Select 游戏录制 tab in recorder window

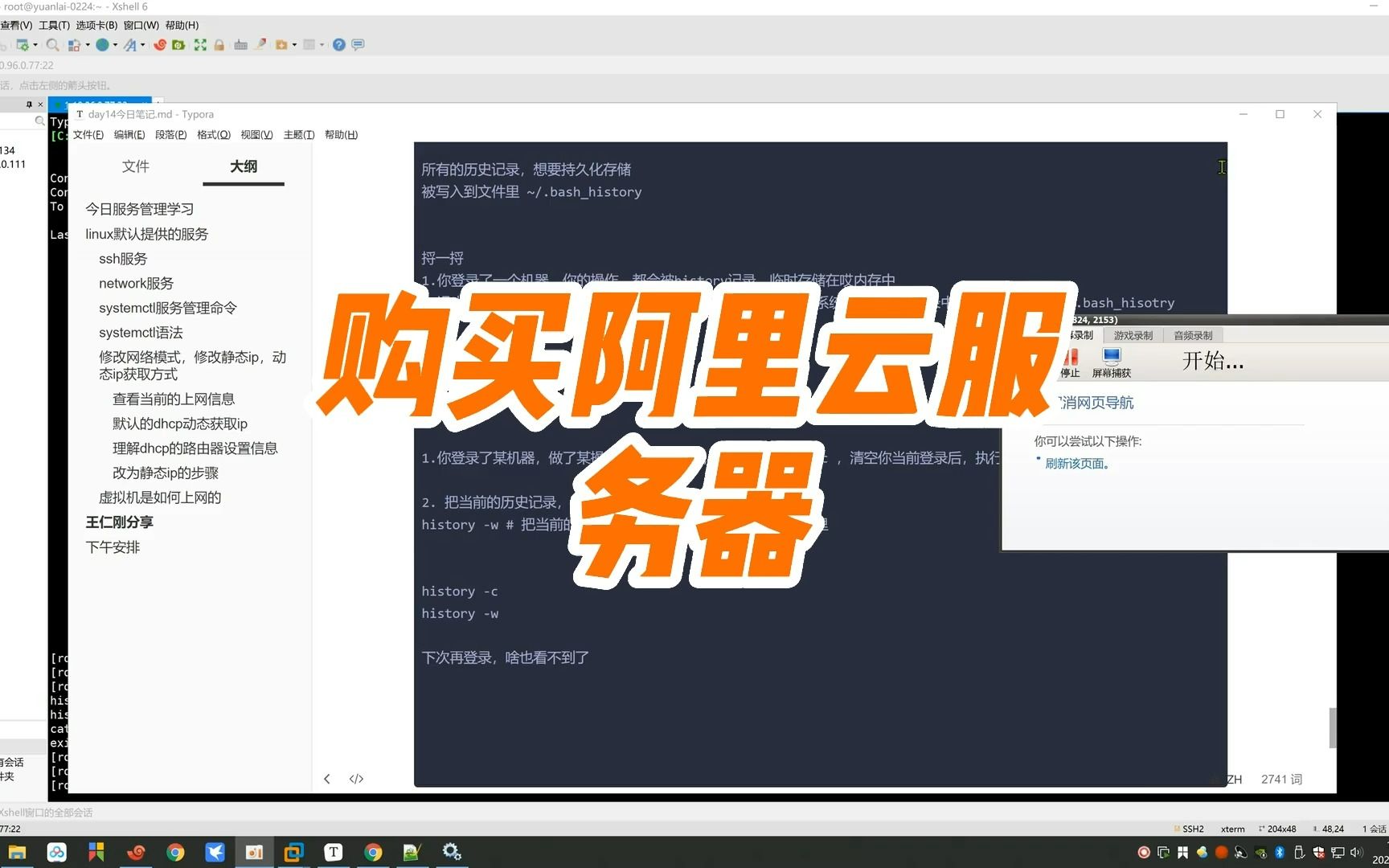point(1133,336)
